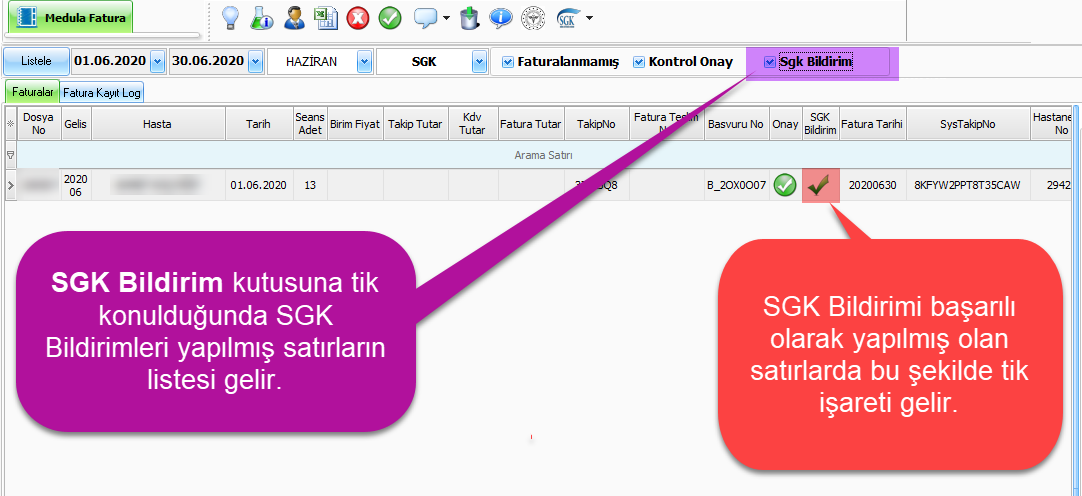Toggle the Faturalanmamış checkbox
The height and width of the screenshot is (496, 1082).
[508, 62]
